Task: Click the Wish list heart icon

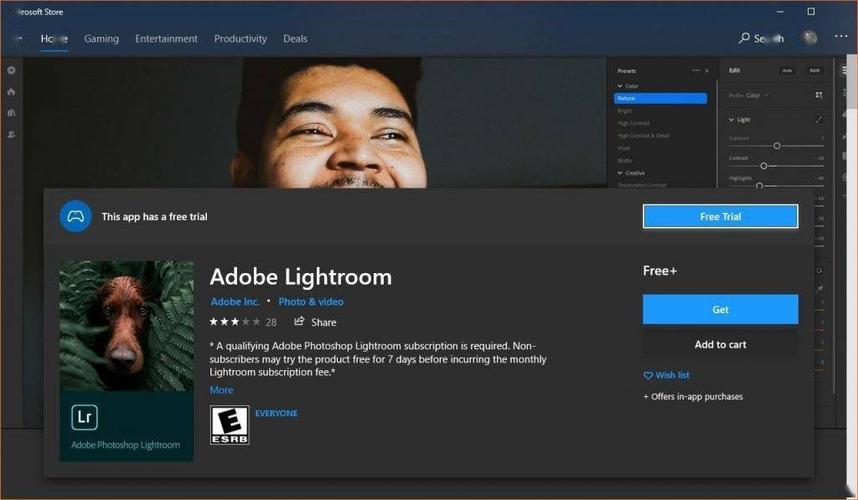Action: [x=648, y=375]
